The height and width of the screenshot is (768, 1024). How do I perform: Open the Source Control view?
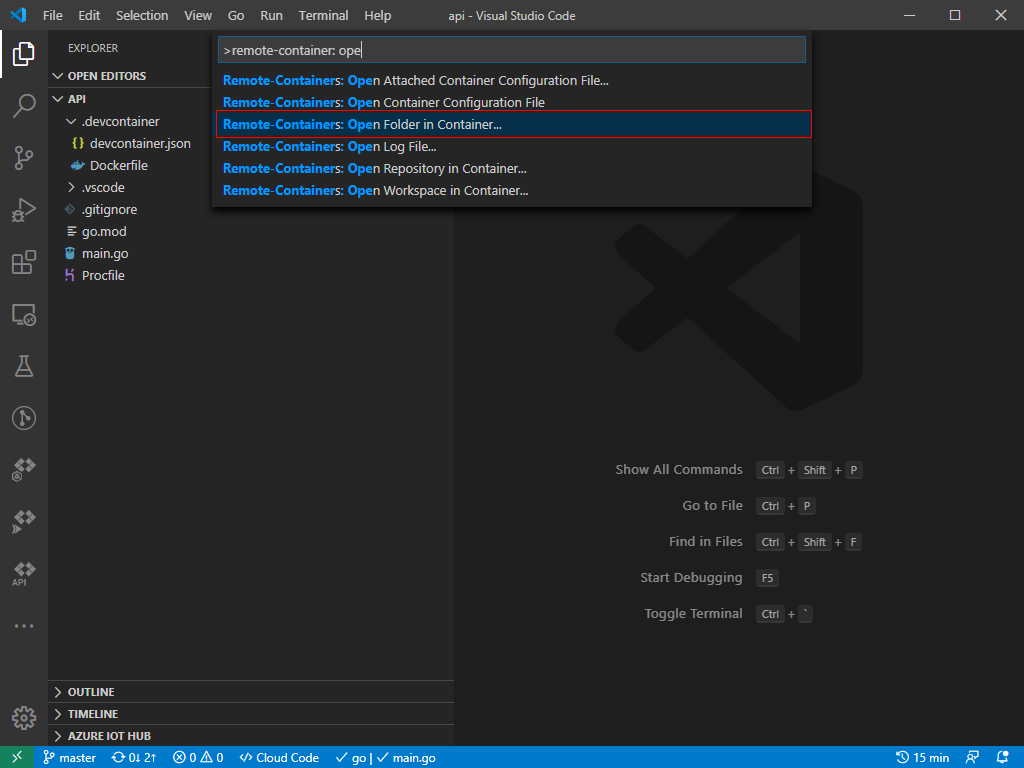pos(24,158)
